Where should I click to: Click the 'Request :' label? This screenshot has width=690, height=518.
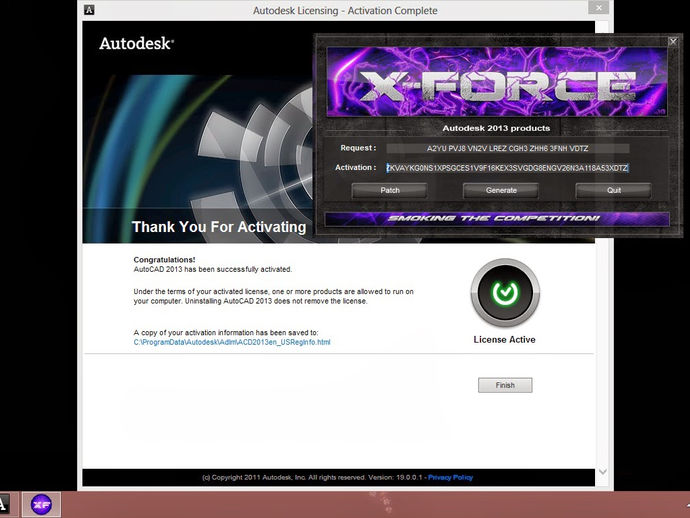358,148
